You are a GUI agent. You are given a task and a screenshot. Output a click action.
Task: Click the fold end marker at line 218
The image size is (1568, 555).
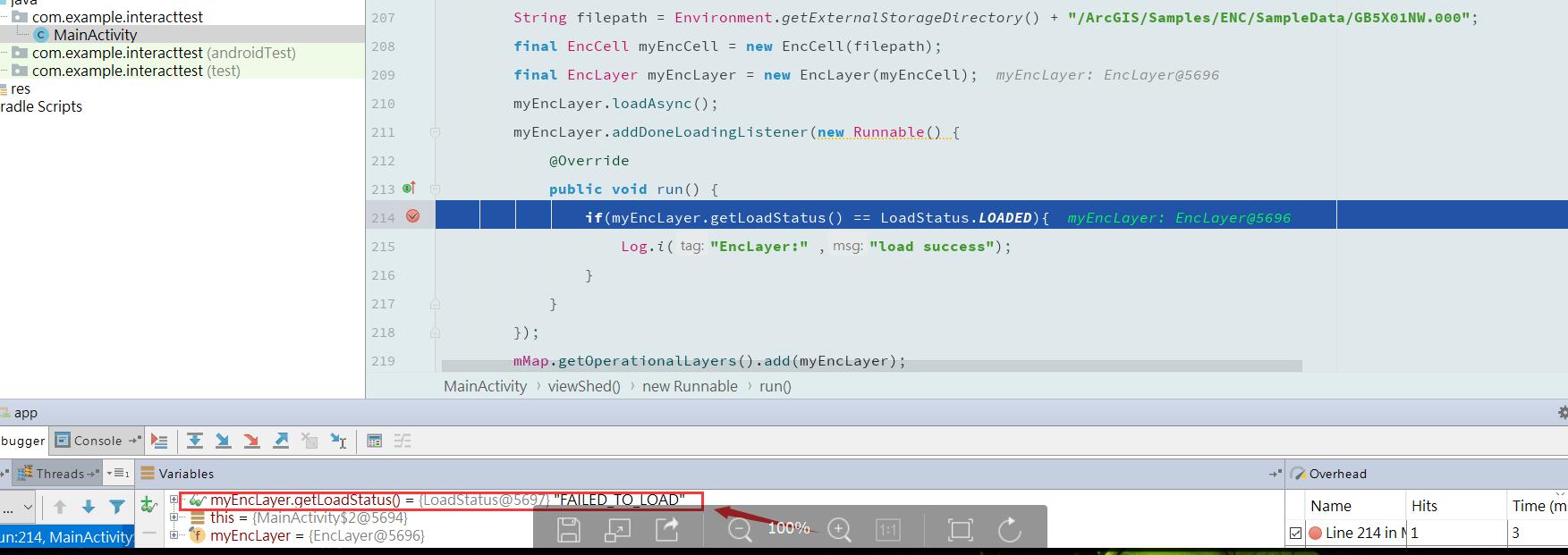coord(435,332)
